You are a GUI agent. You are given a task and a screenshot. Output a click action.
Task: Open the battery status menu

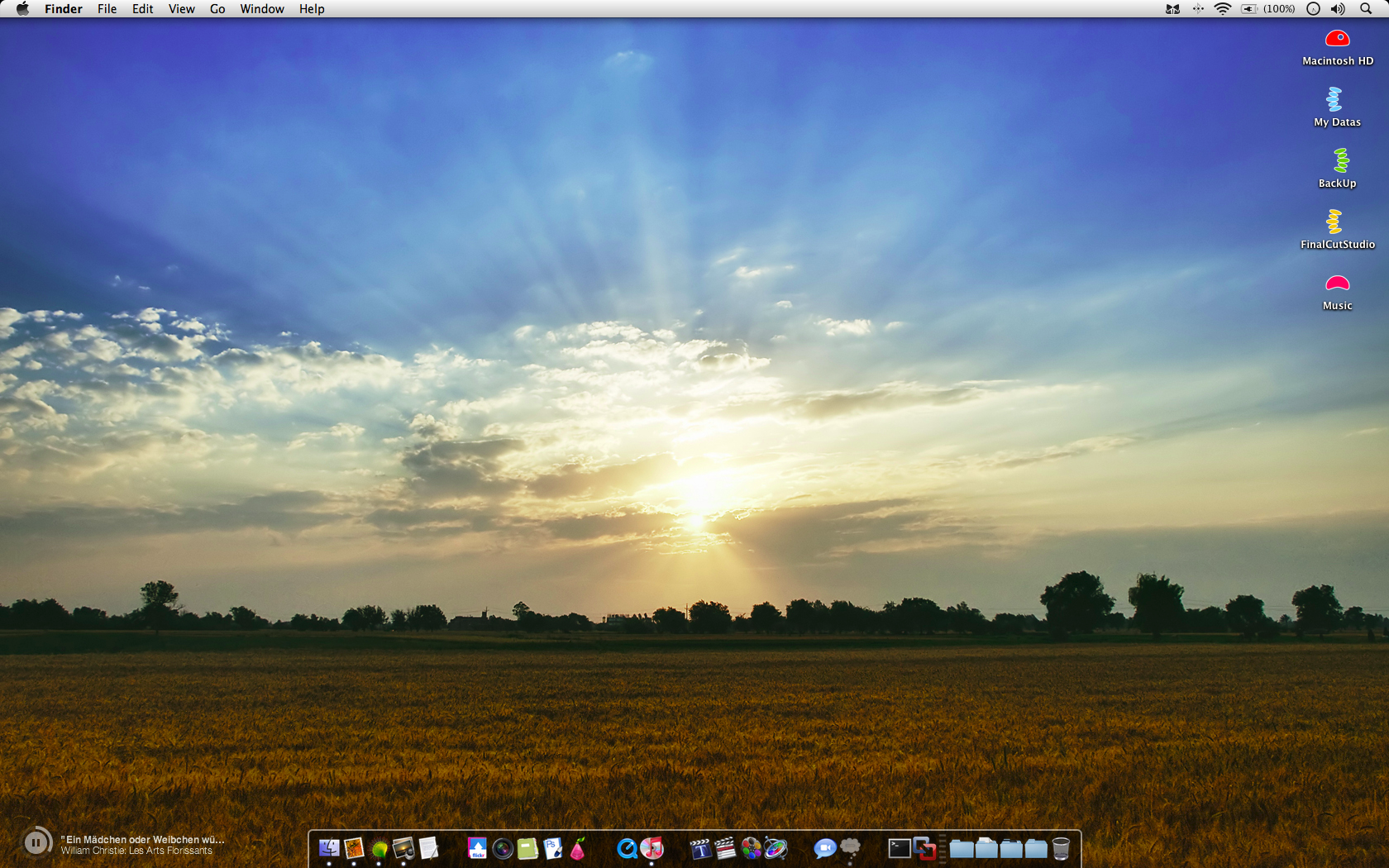(1249, 9)
